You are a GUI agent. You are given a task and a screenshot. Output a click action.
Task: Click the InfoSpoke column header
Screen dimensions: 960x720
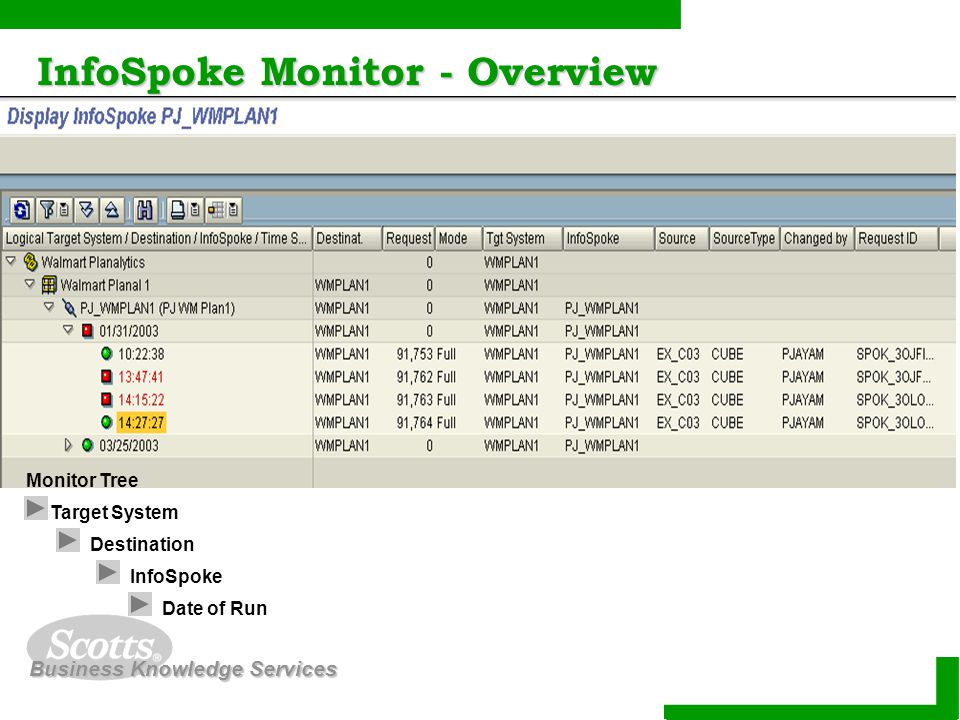pos(608,239)
